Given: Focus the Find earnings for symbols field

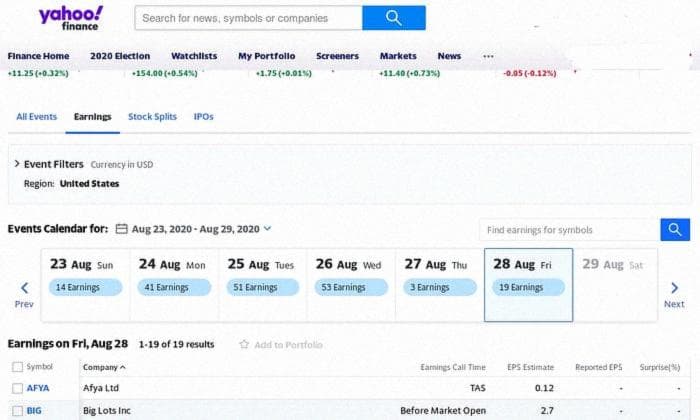Looking at the screenshot, I should 570,230.
